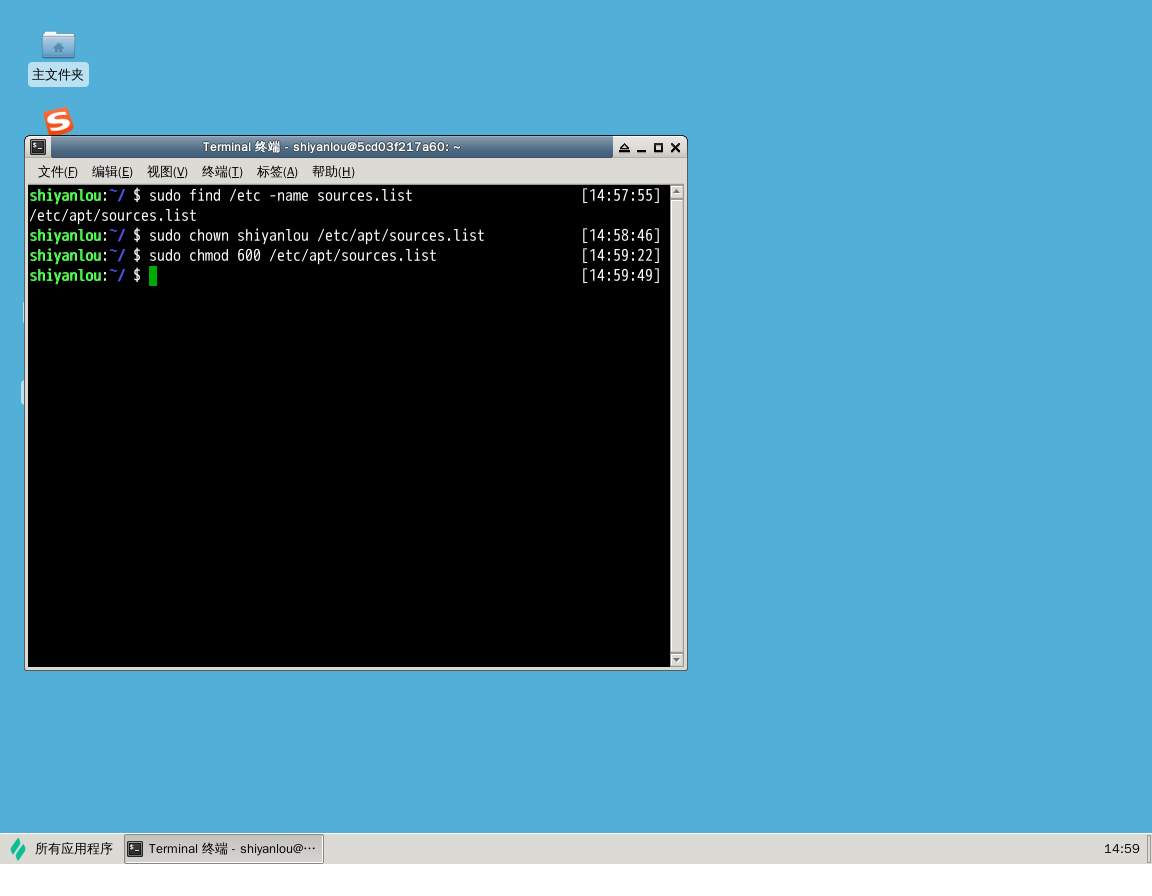The height and width of the screenshot is (896, 1152).
Task: Click the orange Sogou input method icon
Action: pos(58,121)
